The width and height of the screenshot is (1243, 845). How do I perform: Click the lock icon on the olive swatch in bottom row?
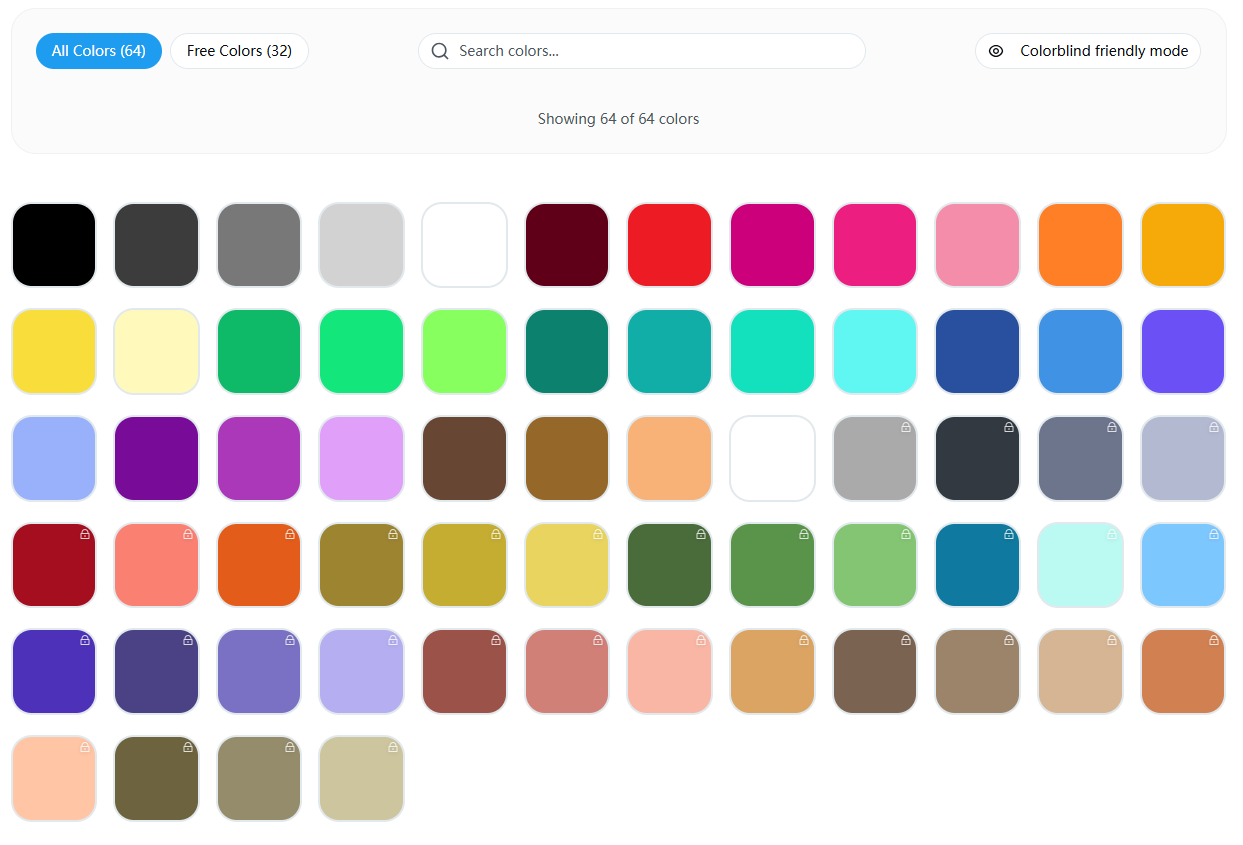pos(187,747)
